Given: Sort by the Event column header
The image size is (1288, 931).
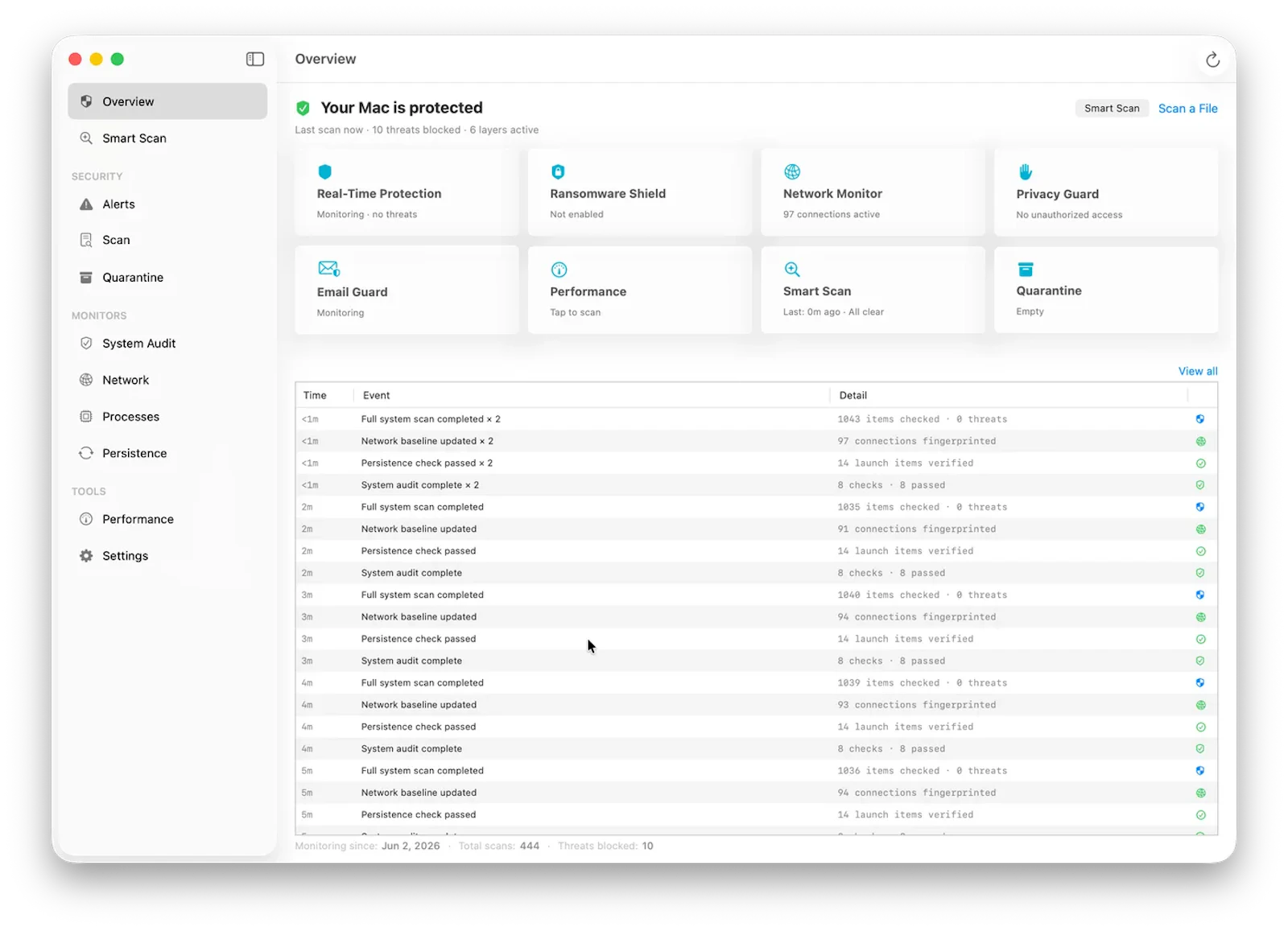Looking at the screenshot, I should tap(592, 395).
